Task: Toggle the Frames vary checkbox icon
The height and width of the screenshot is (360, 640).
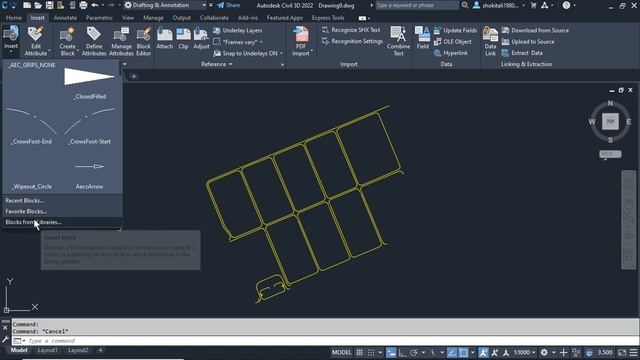Action: pos(217,42)
